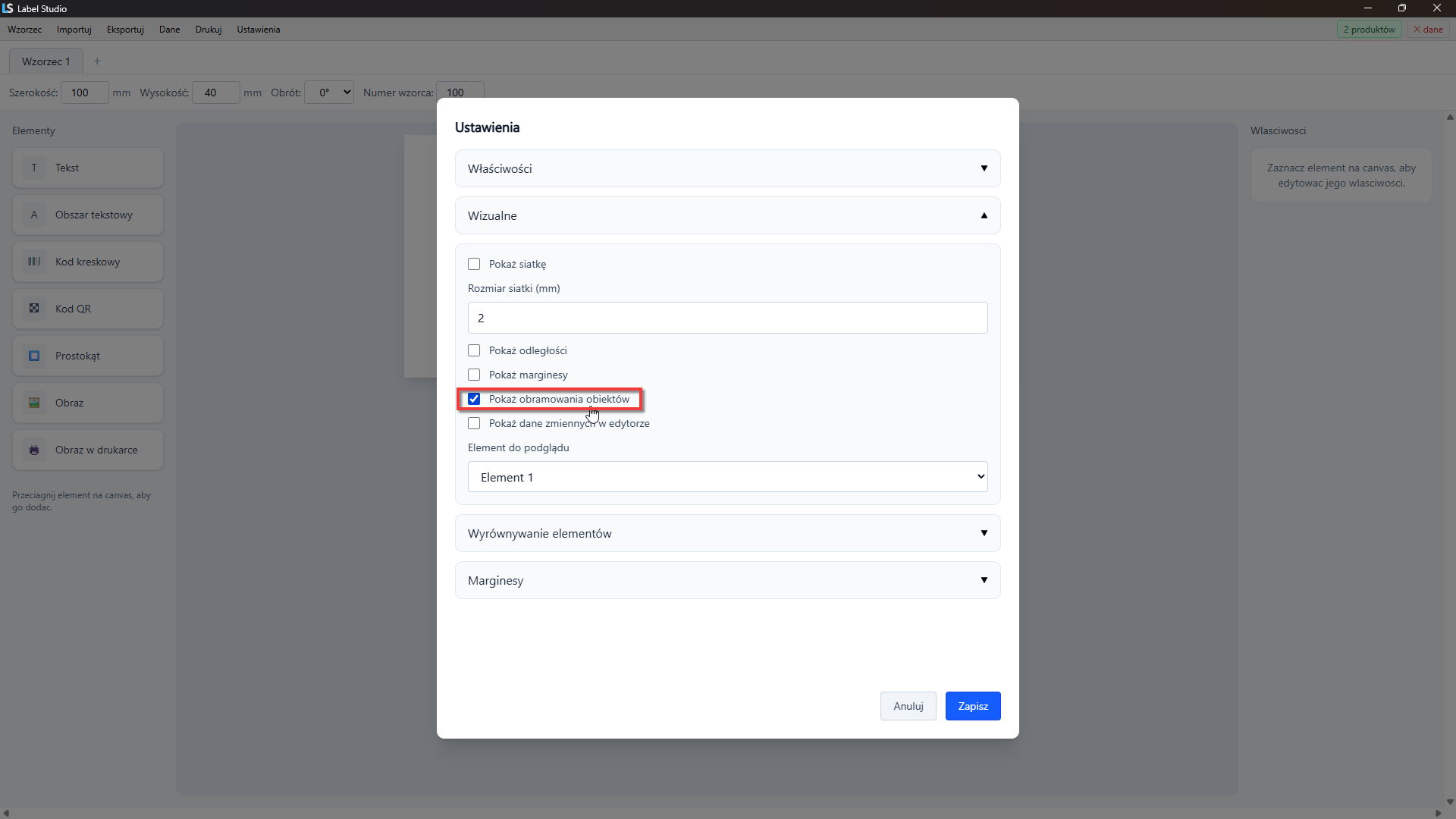The image size is (1456, 819).
Task: Click the Label Studio app logo
Action: pos(8,8)
